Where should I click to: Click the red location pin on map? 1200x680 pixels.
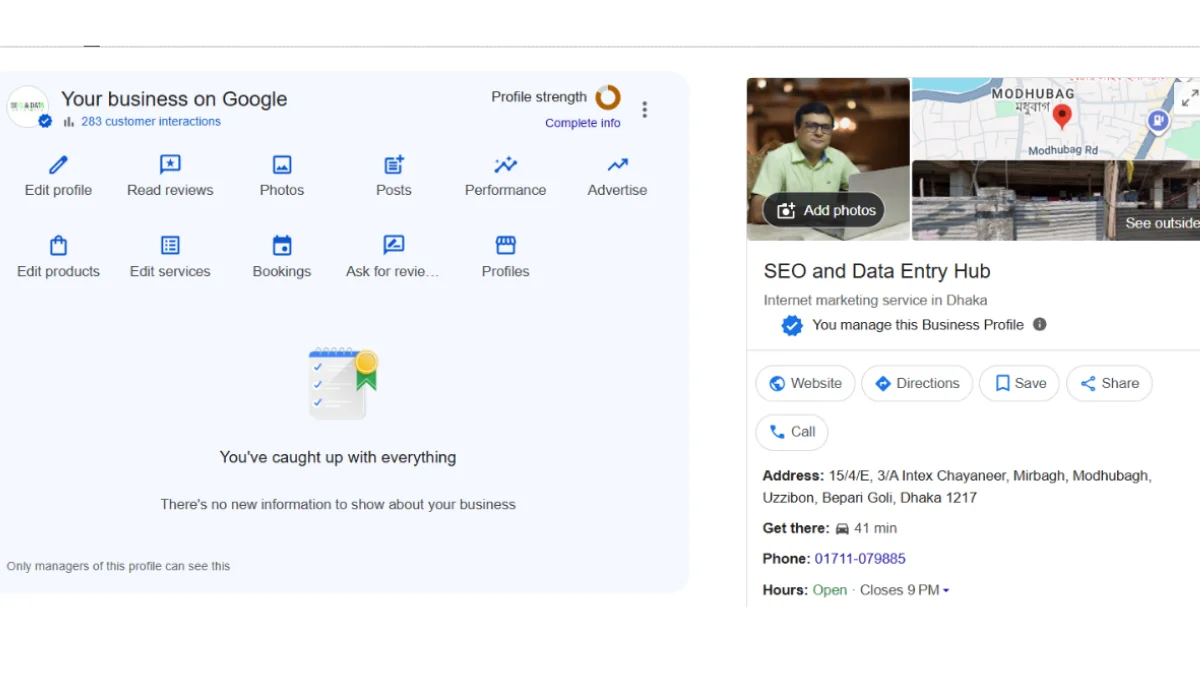1063,116
